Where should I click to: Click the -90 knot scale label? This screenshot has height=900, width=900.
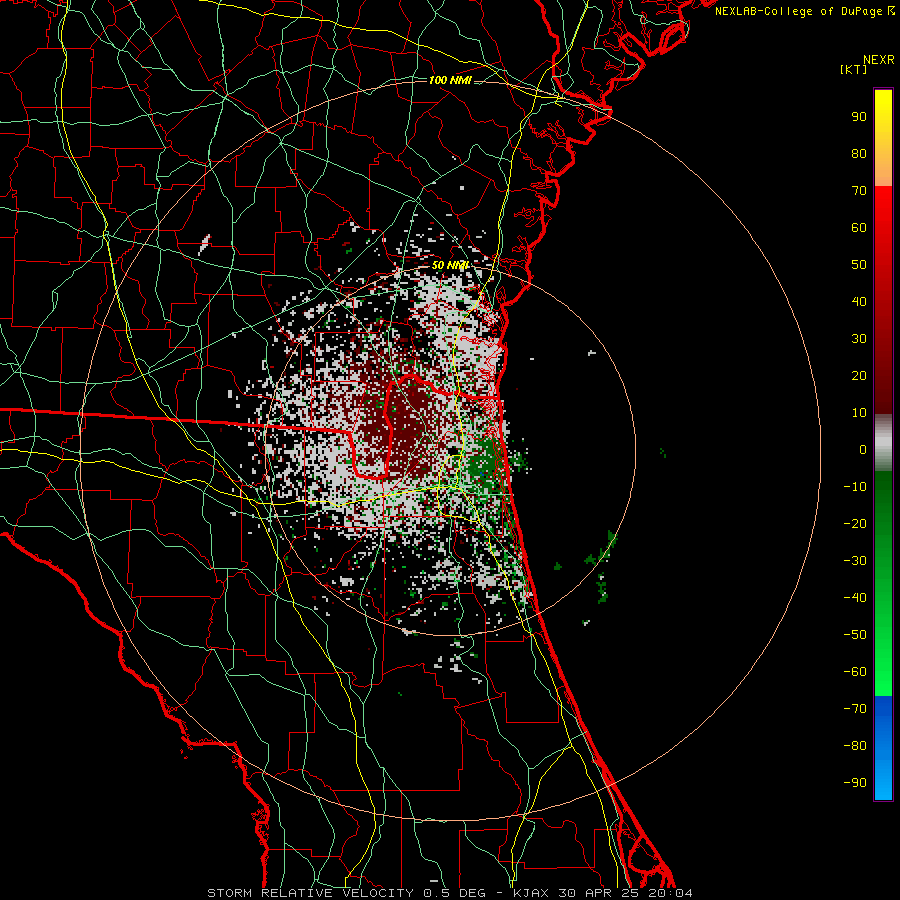pos(855,783)
